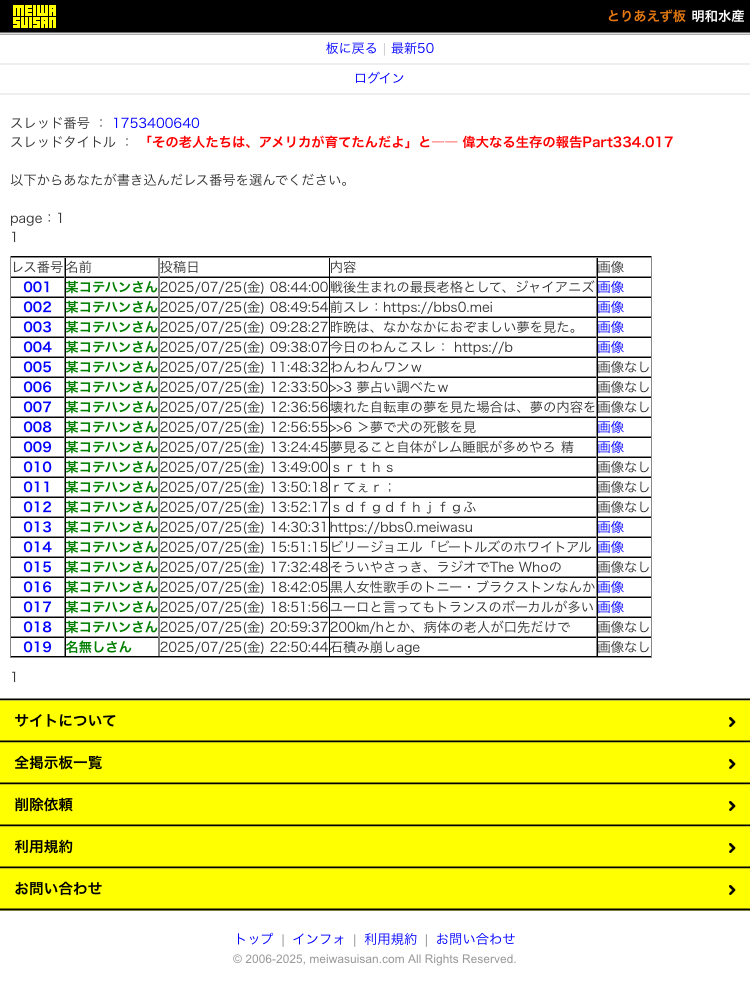750x987 pixels.
Task: Select response number 019
Action: 37,647
